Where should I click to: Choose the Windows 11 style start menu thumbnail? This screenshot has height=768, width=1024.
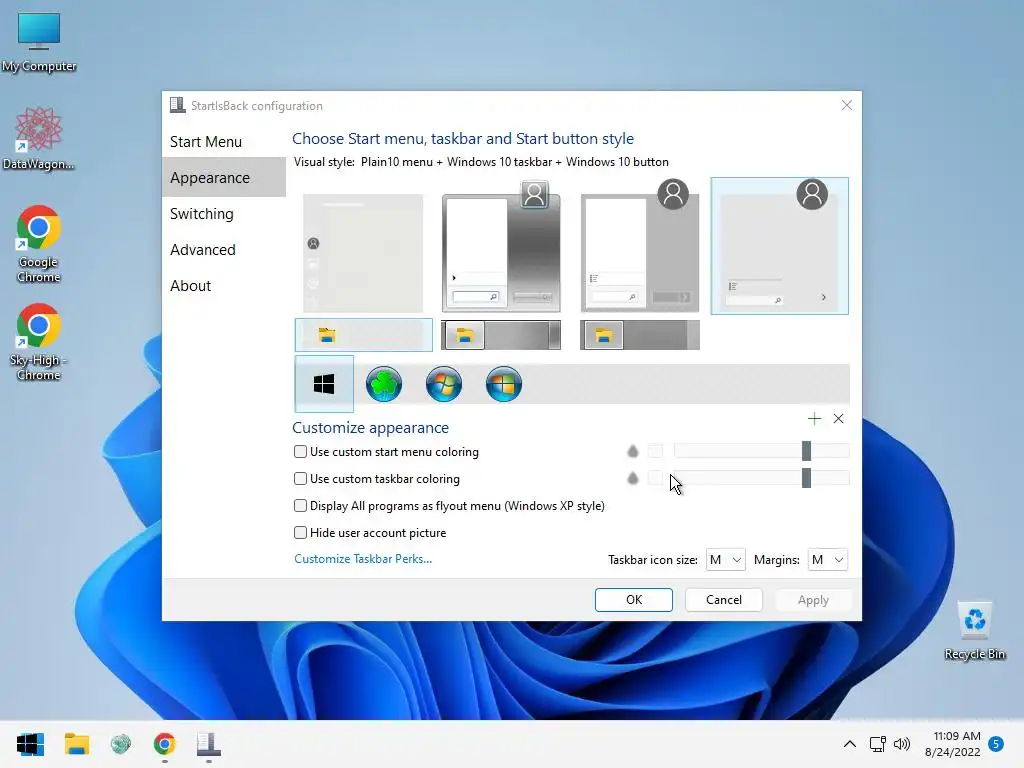(363, 253)
